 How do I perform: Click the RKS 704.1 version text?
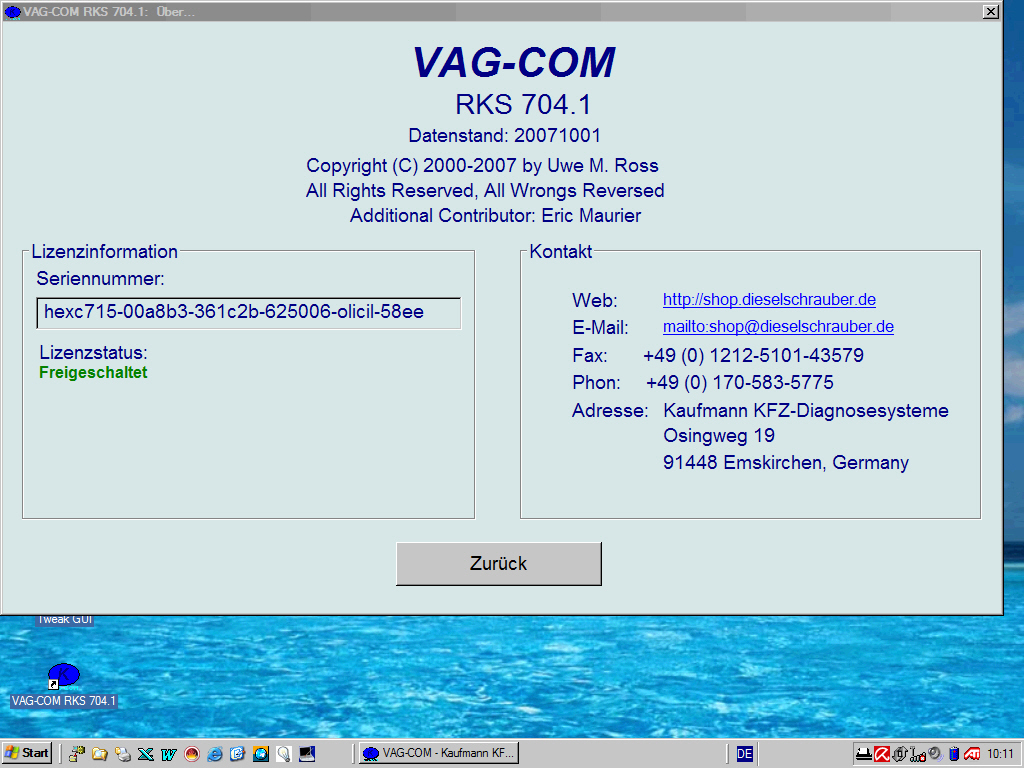point(523,104)
